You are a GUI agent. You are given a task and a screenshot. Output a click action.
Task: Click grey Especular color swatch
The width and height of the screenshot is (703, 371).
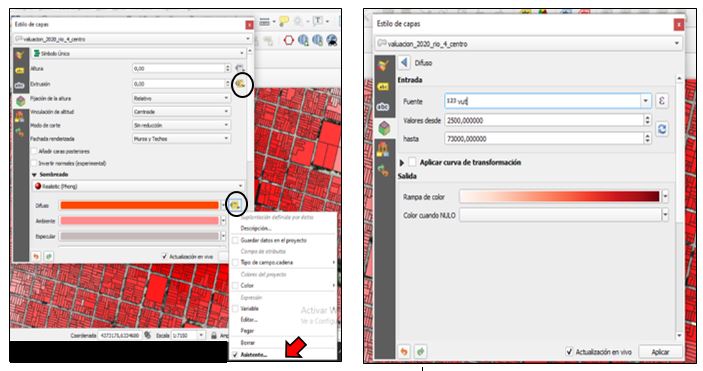[x=139, y=236]
